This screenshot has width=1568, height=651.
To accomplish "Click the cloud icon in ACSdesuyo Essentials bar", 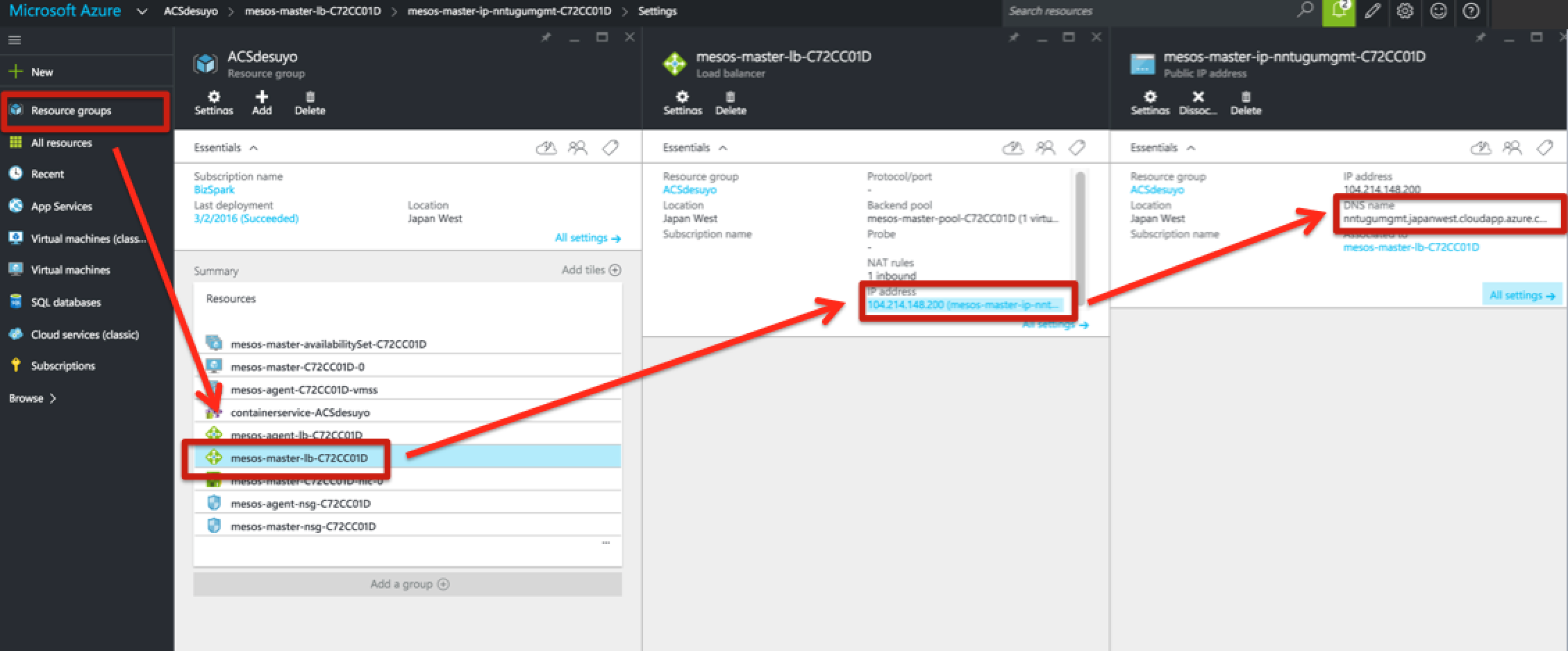I will (547, 148).
